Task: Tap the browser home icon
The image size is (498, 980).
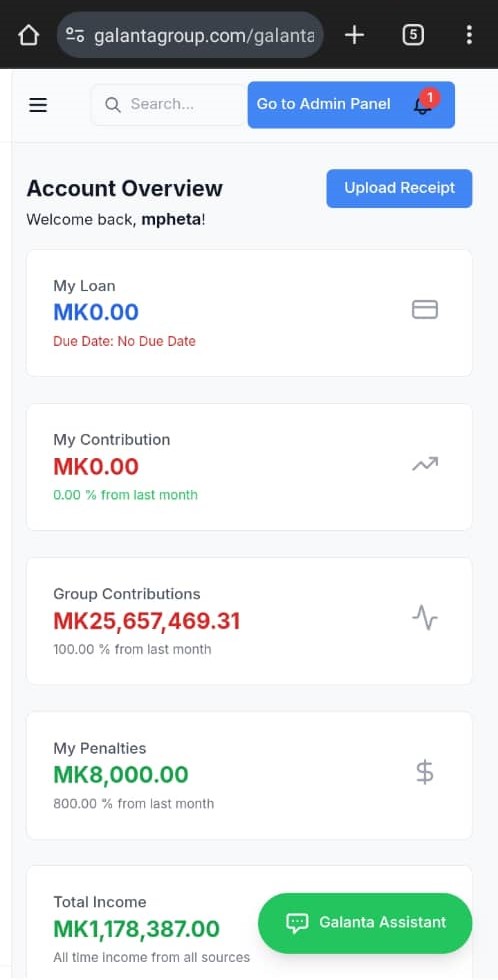Action: point(29,36)
